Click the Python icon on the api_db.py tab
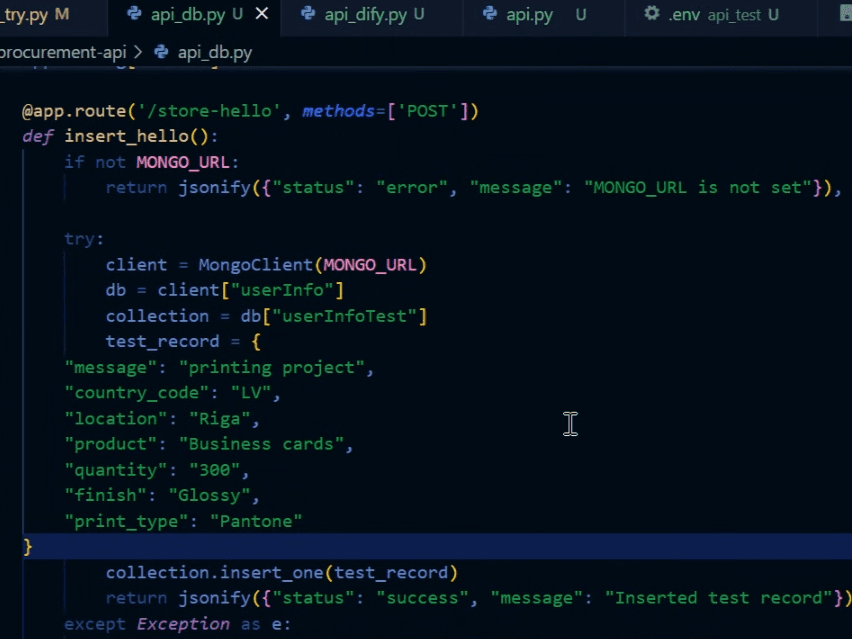 [x=135, y=15]
